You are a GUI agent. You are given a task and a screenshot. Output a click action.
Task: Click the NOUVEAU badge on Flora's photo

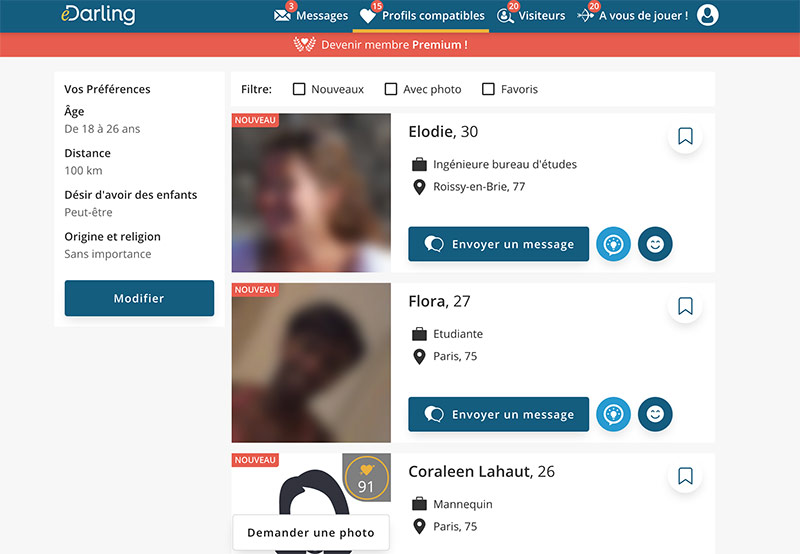(255, 290)
